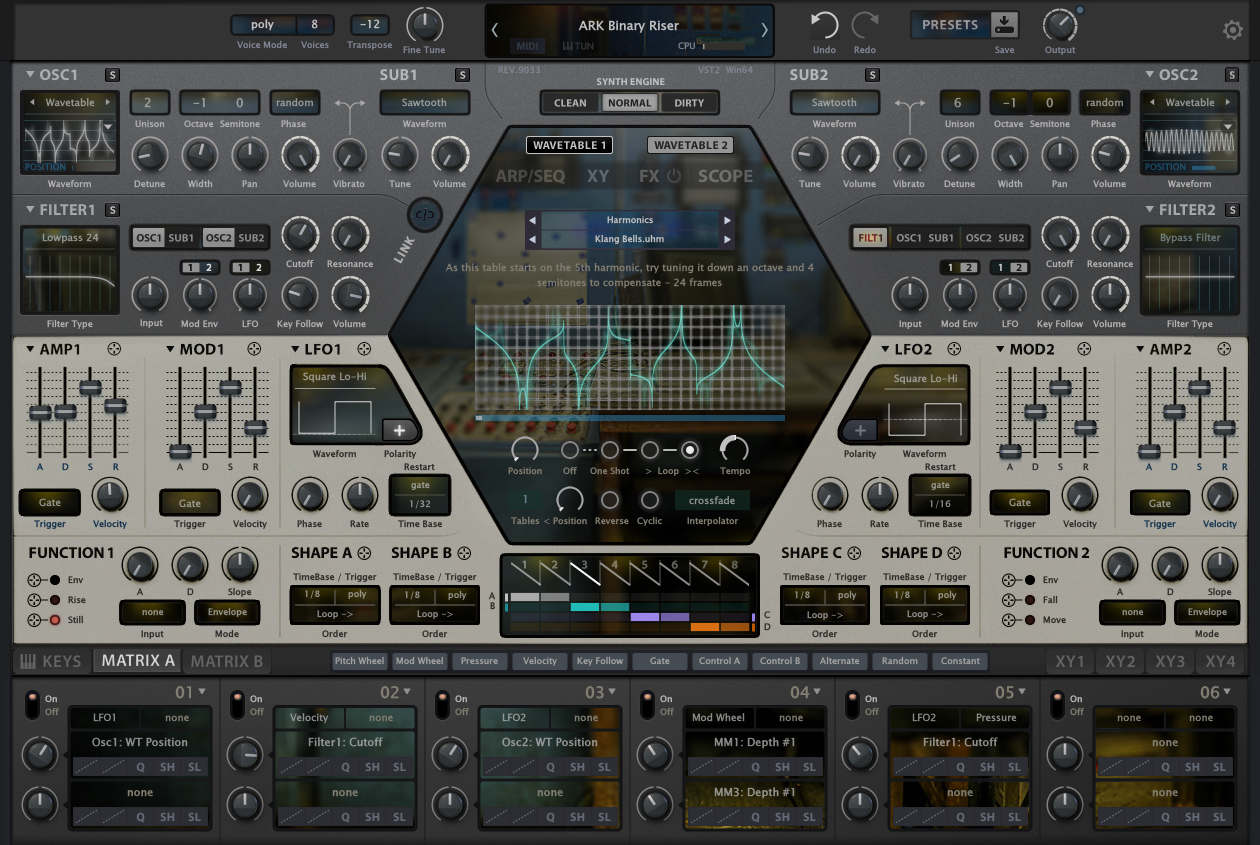Toggle matrix slot 04 On/Off switch
Viewport: 1260px width, 845px height.
tap(647, 705)
